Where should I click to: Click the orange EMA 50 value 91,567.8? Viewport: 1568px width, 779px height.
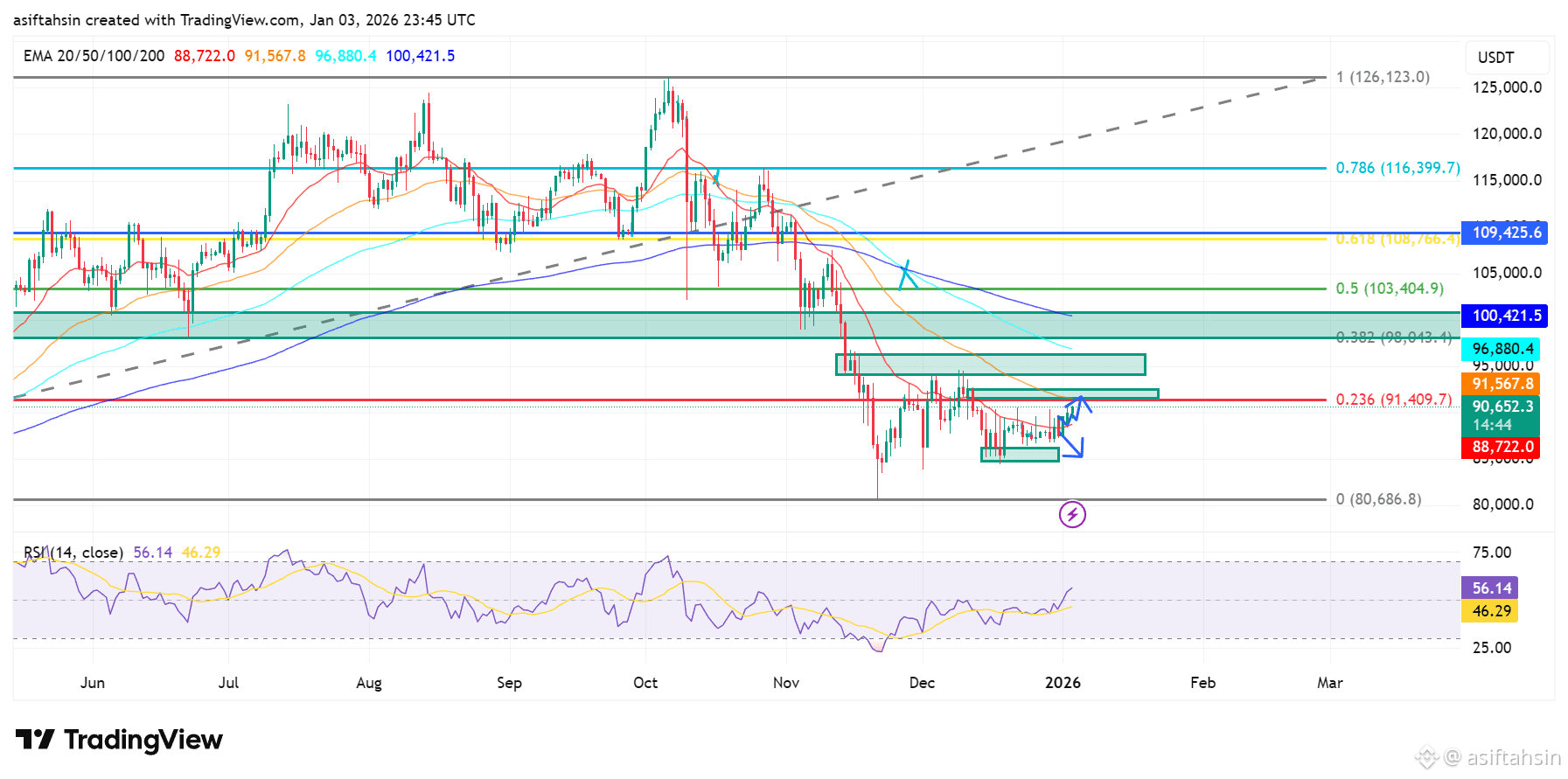275,56
